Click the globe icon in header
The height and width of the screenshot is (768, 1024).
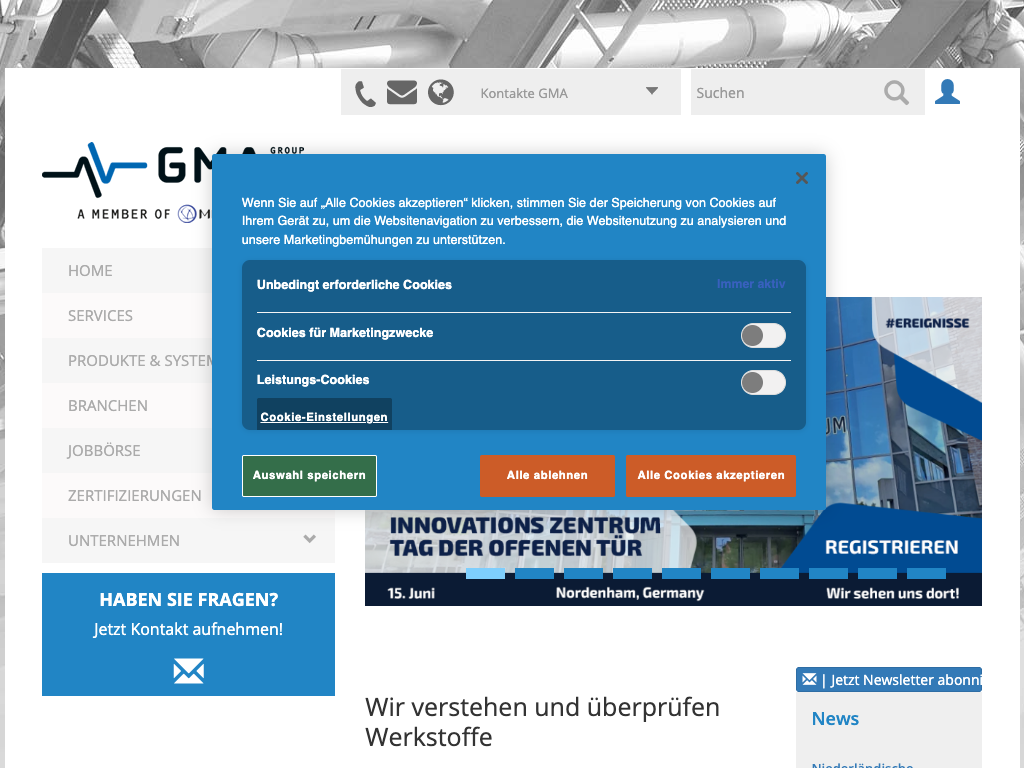click(x=441, y=92)
